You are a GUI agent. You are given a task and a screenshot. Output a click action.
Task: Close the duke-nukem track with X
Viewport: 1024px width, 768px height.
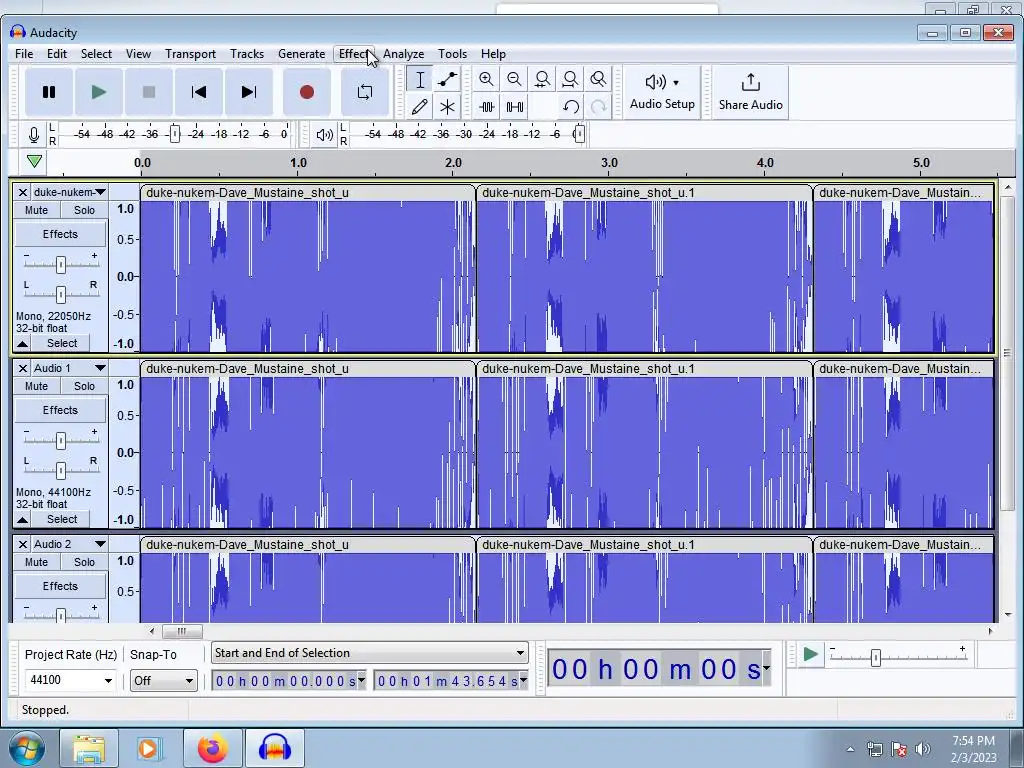pos(22,192)
